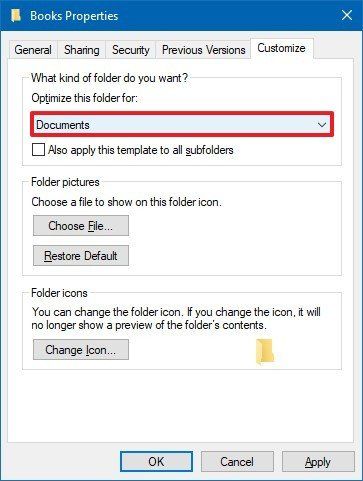Click the Choose File button

pos(81,226)
